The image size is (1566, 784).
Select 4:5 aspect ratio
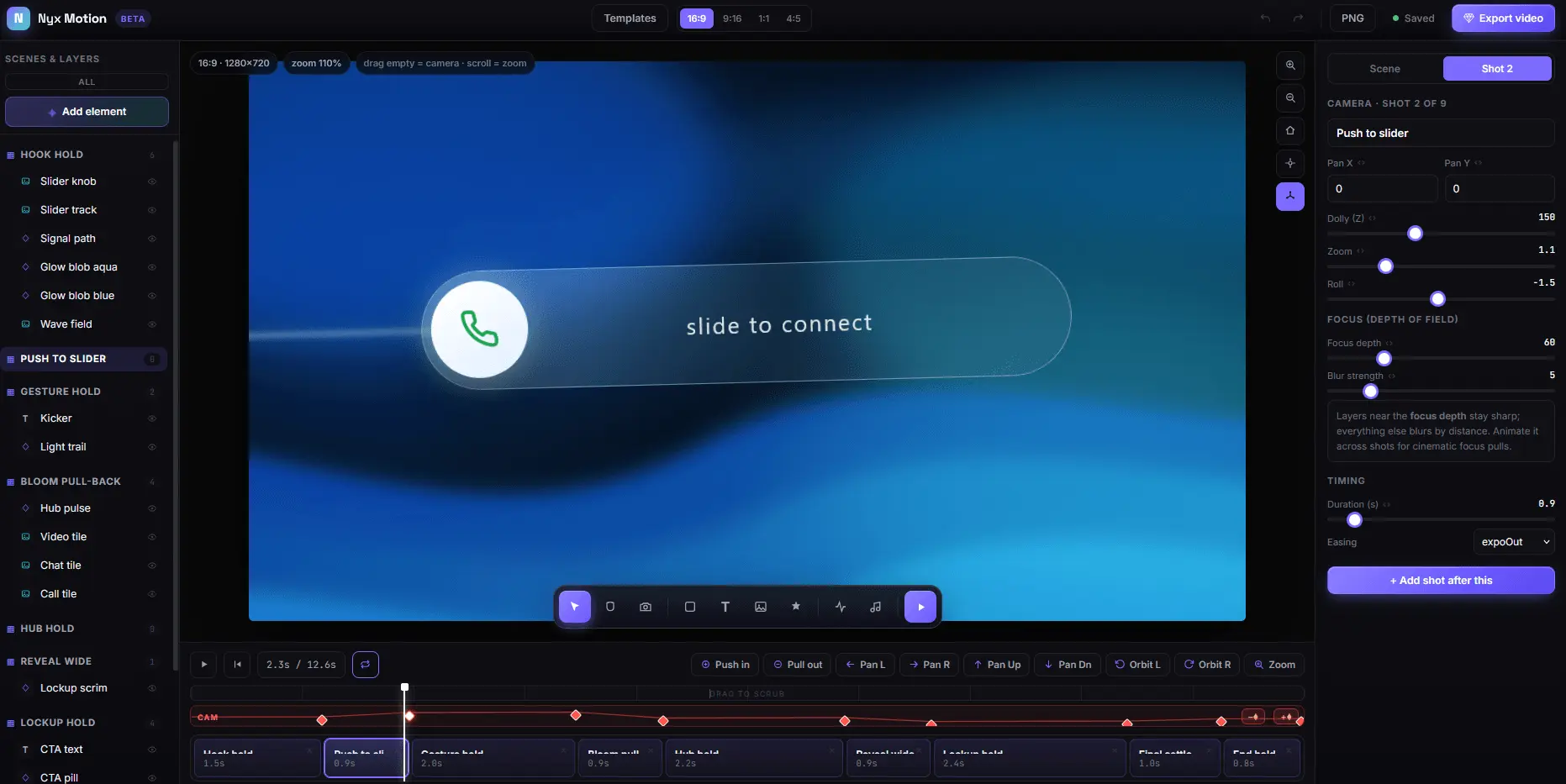click(794, 18)
